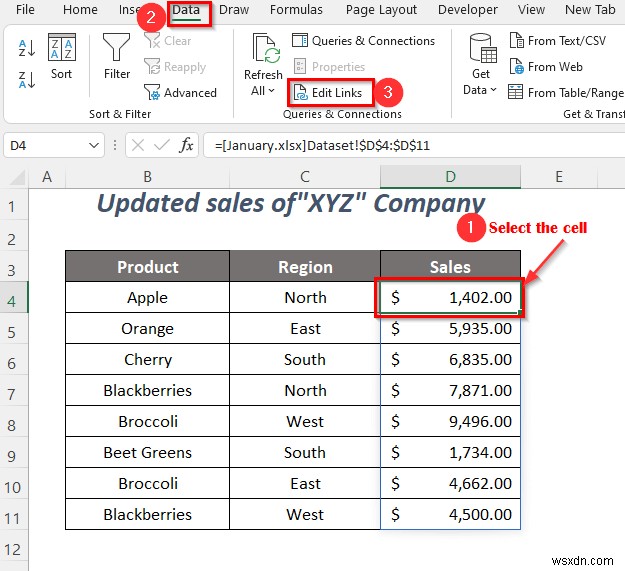Image resolution: width=625 pixels, height=571 pixels.
Task: Select column C header
Action: 305,177
